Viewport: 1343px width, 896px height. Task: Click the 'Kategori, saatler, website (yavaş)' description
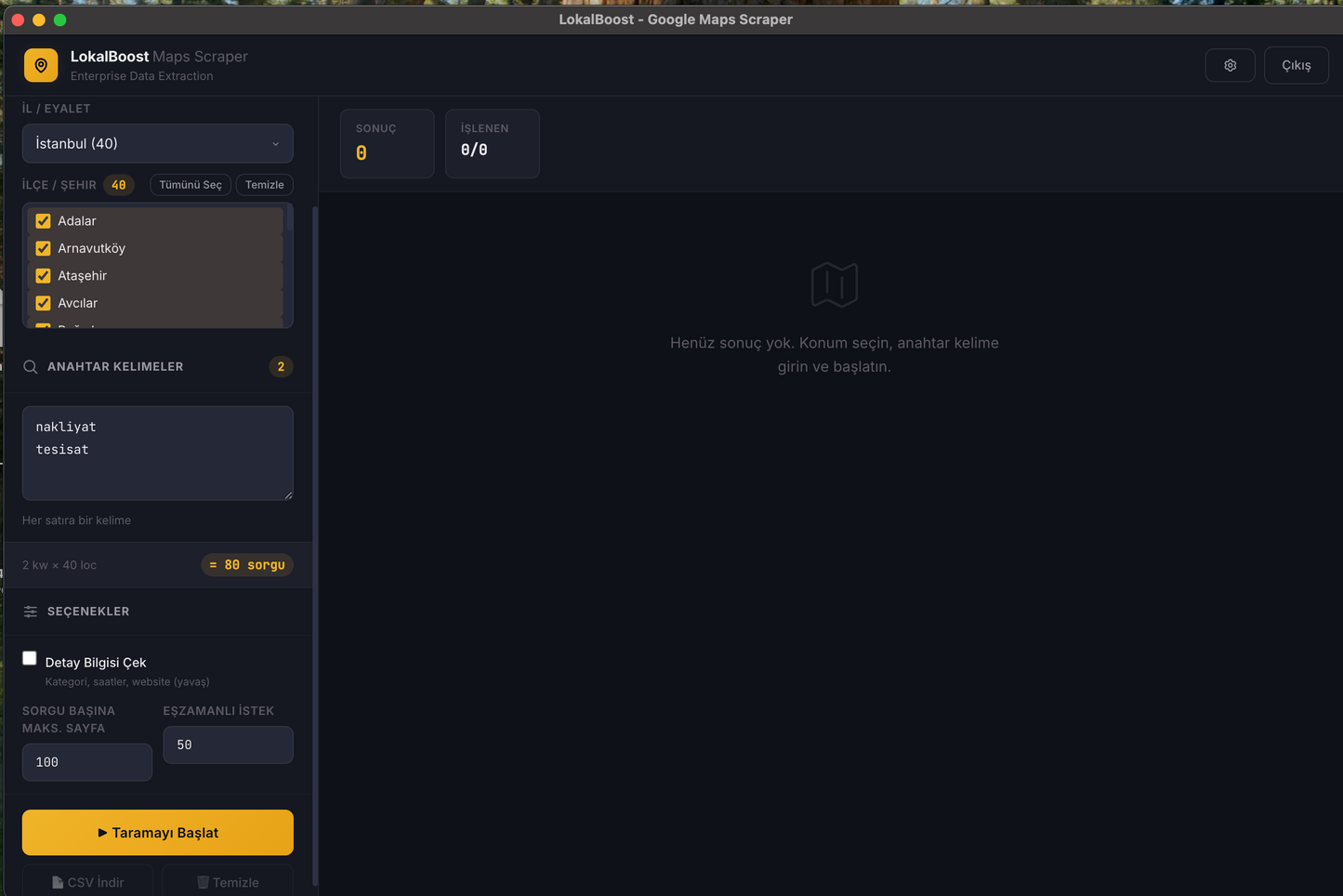pyautogui.click(x=127, y=682)
